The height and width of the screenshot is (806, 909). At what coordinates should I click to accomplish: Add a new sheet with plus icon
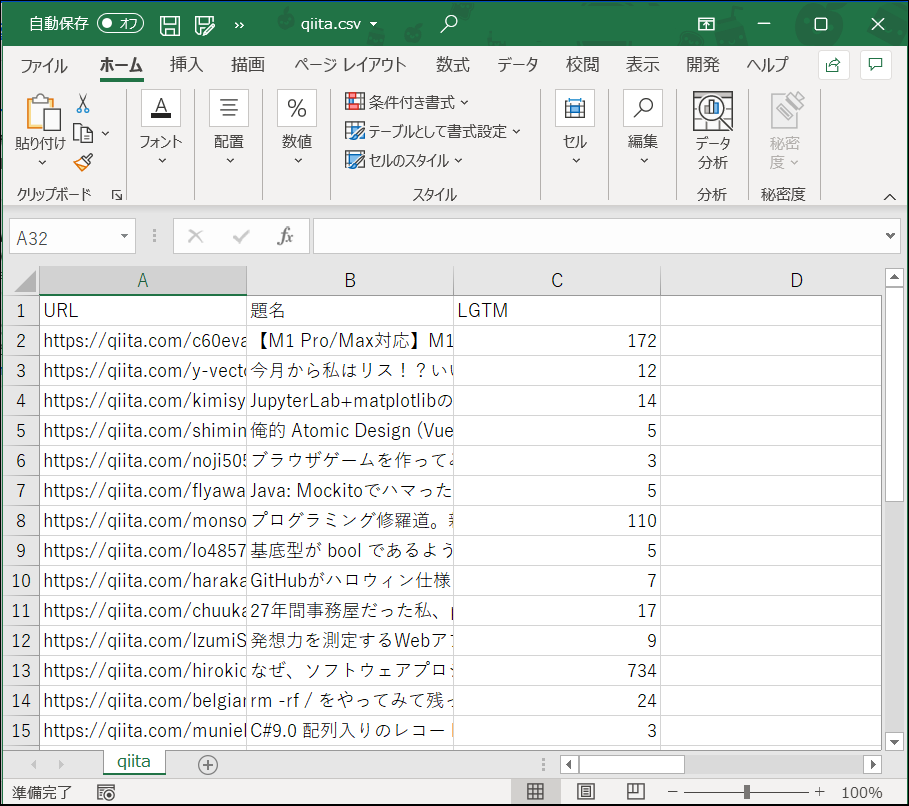point(208,765)
